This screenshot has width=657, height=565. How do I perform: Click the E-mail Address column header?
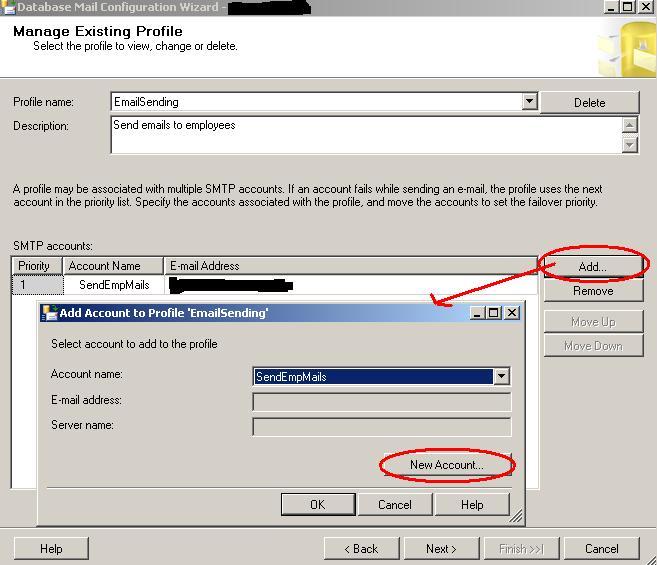(350, 266)
